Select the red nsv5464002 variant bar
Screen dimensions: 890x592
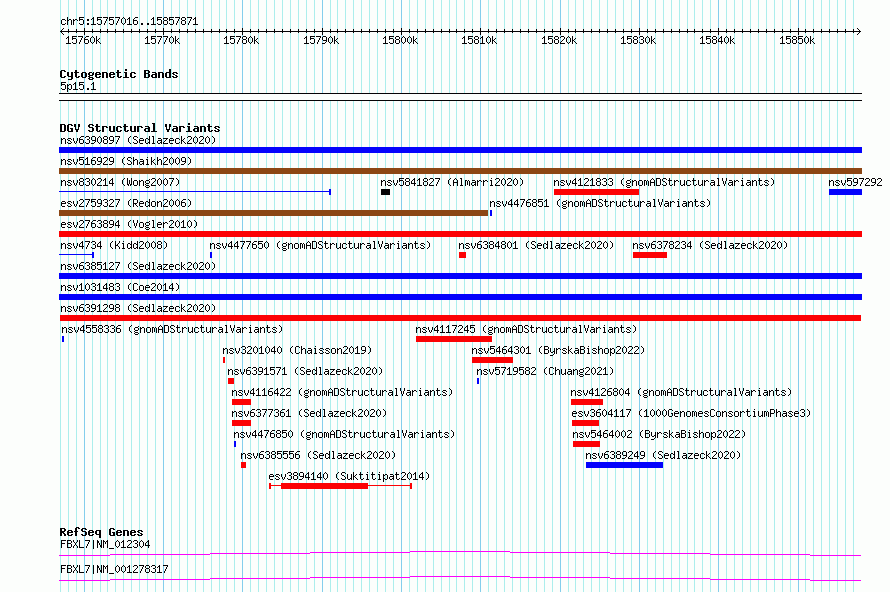click(x=586, y=444)
